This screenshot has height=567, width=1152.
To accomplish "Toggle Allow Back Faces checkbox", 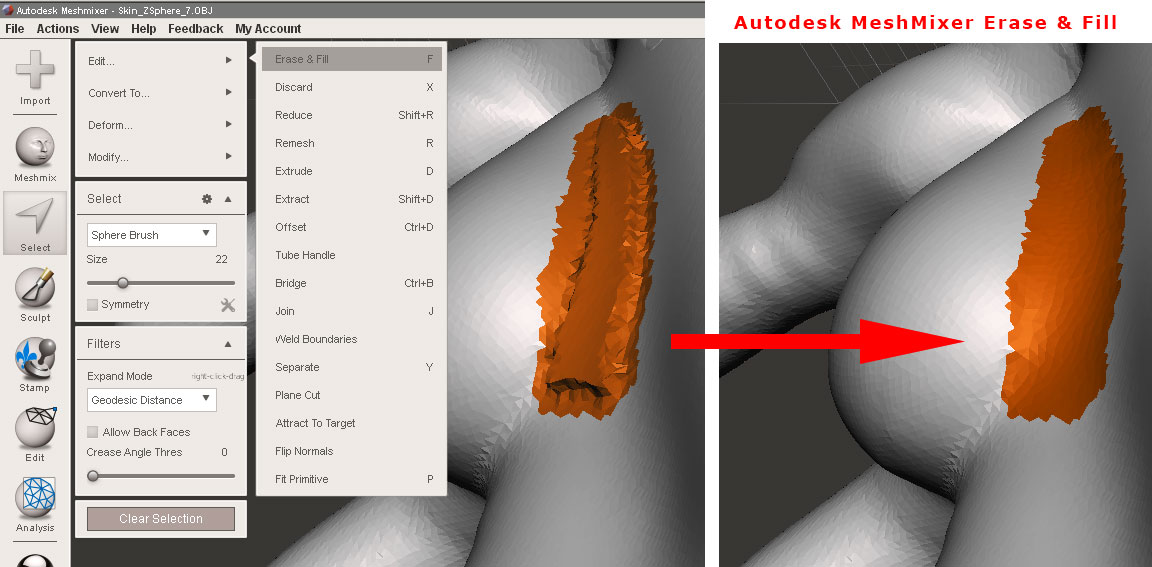I will (x=93, y=432).
